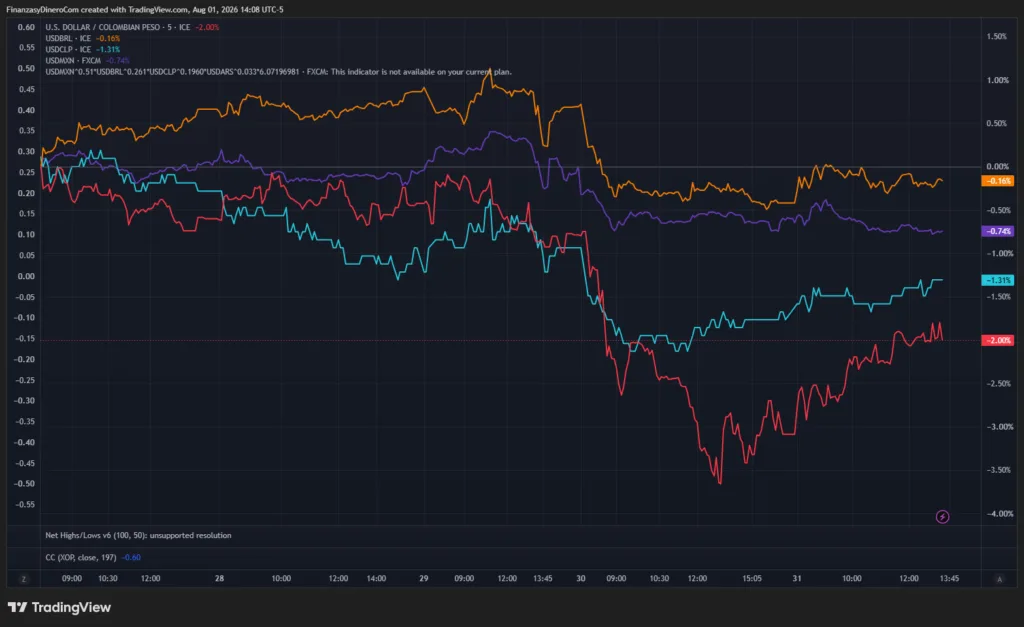Click the -1.00% label on right scale
1024x627 pixels.
pos(999,253)
